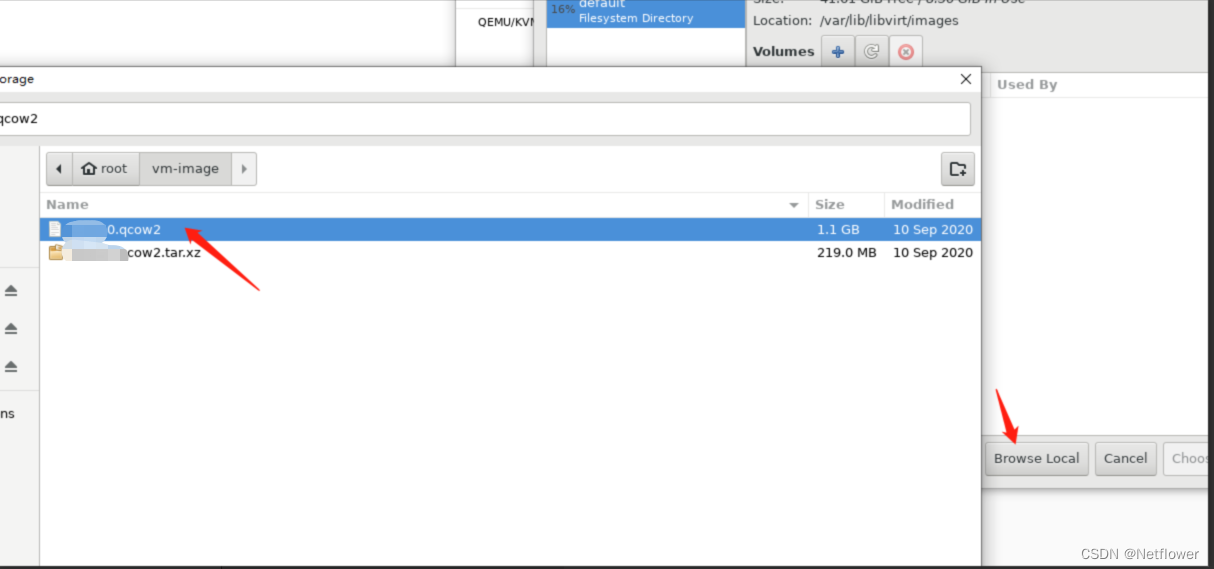Sort files by Modified column
The height and width of the screenshot is (569, 1214).
pos(932,204)
